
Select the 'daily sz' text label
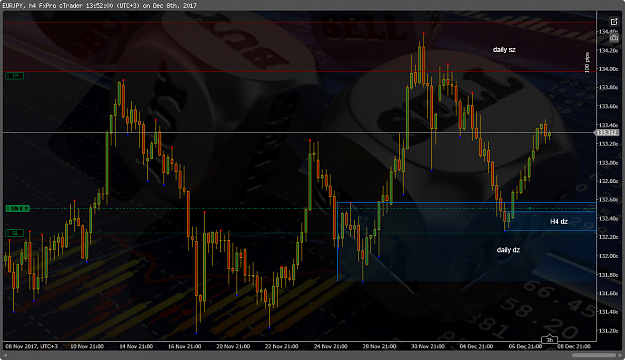504,49
